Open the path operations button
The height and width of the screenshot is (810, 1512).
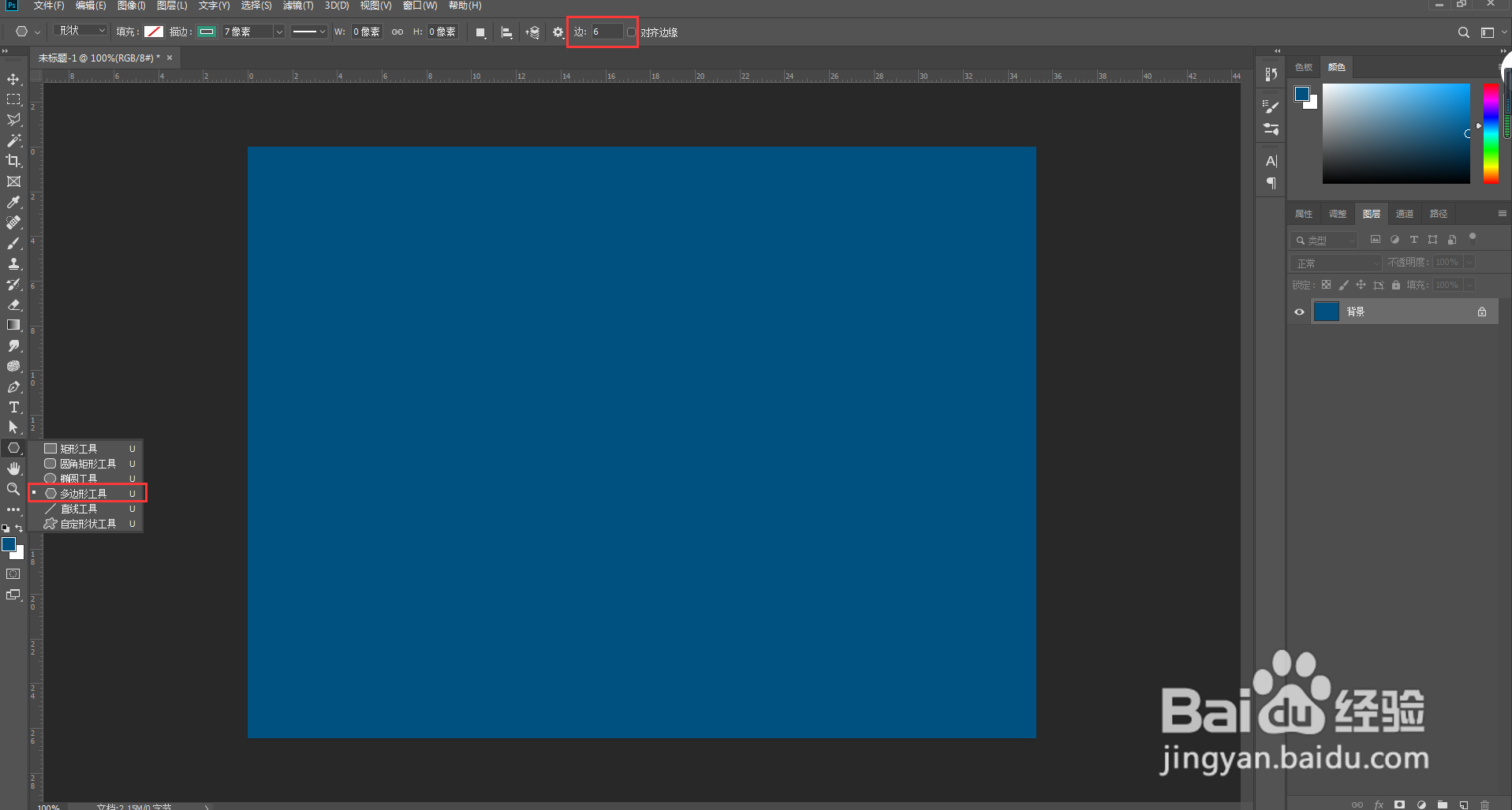(x=480, y=32)
